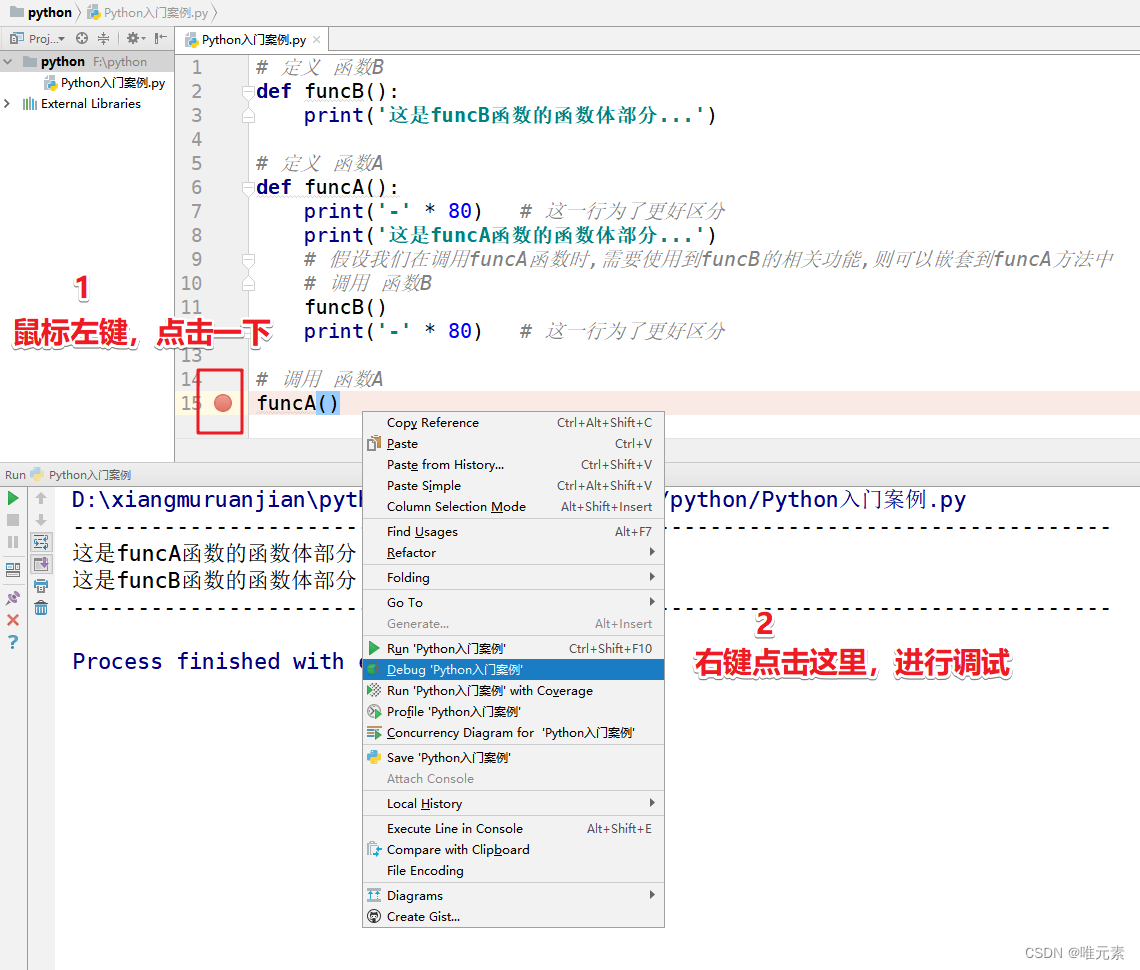Image resolution: width=1140 pixels, height=970 pixels.
Task: Open Python入门案例.py in the Project tree
Action: tap(110, 84)
